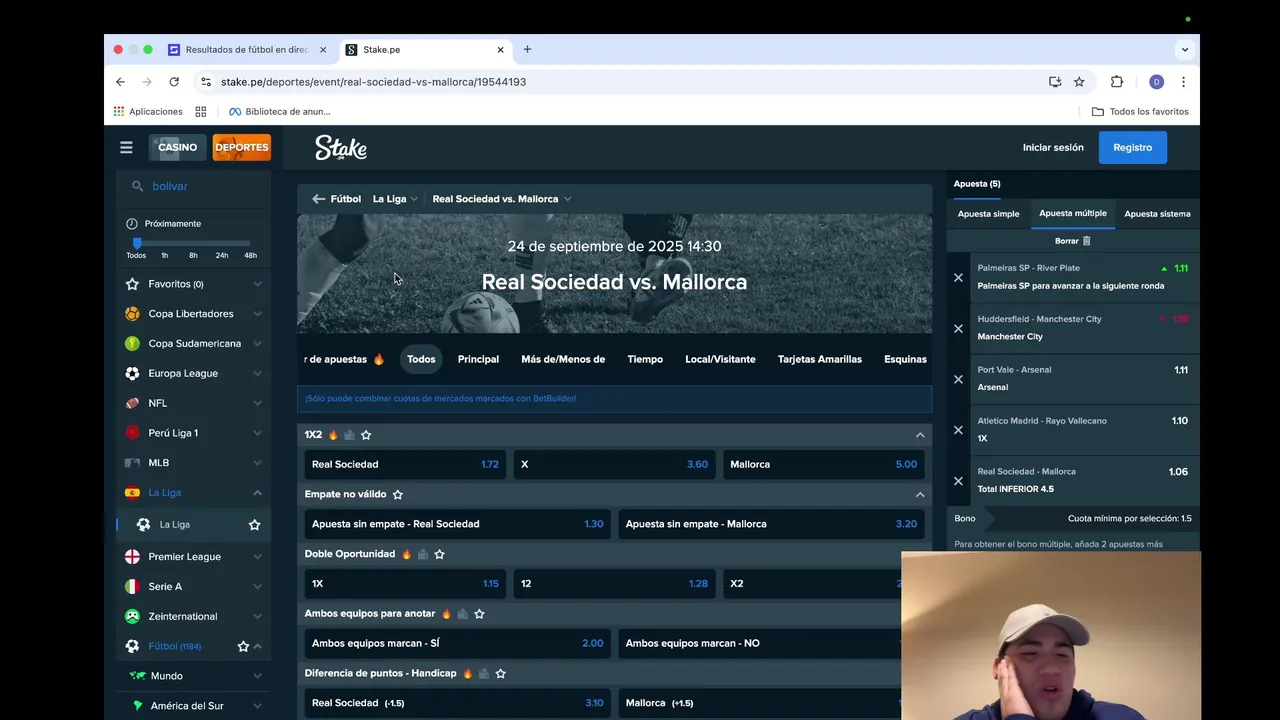The width and height of the screenshot is (1280, 720).
Task: Click the browser address bar URL
Action: 373,82
